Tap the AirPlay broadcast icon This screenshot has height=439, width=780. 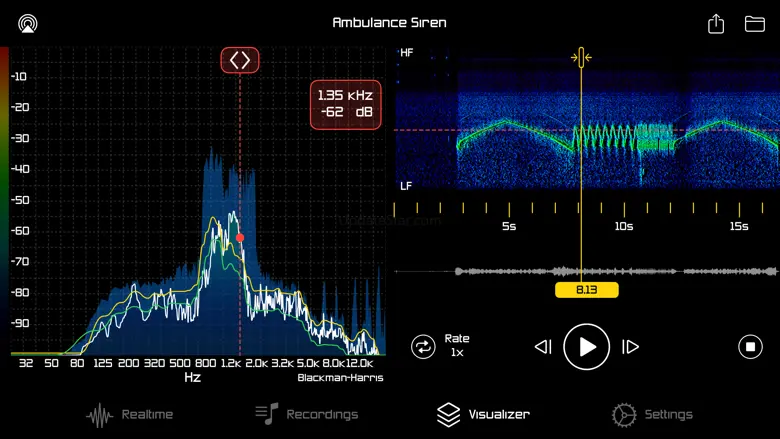click(x=28, y=23)
